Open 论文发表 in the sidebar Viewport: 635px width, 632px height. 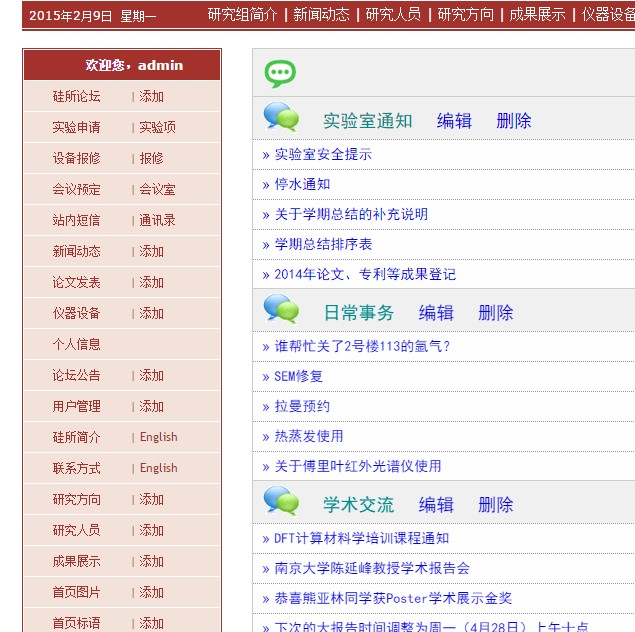[77, 282]
